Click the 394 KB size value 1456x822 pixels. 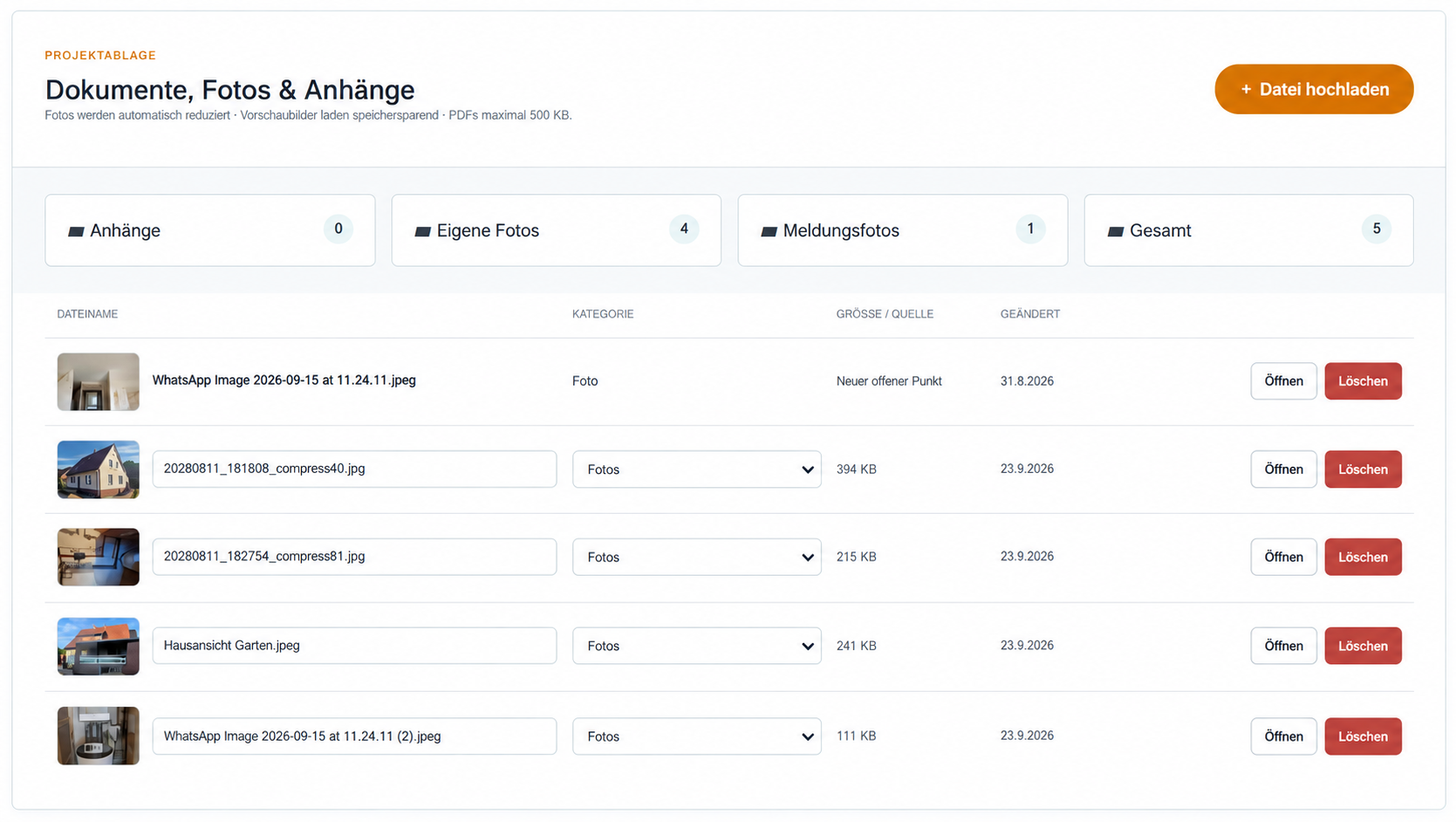click(856, 469)
